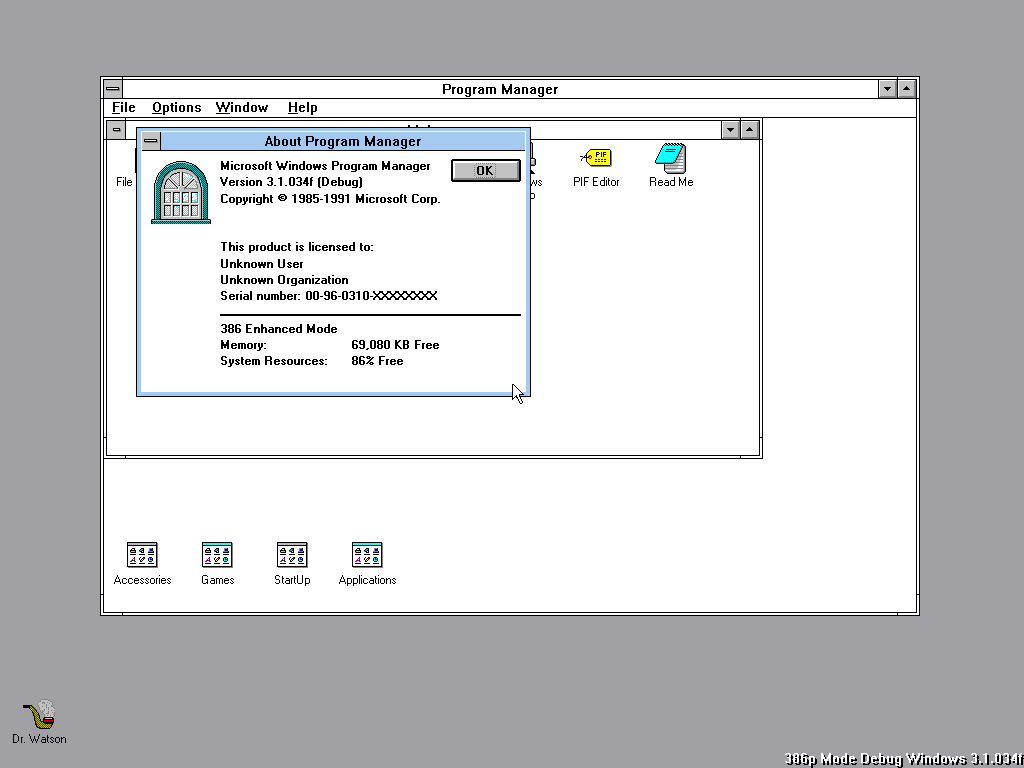
Task: Select the Games program group icon
Action: pos(217,555)
